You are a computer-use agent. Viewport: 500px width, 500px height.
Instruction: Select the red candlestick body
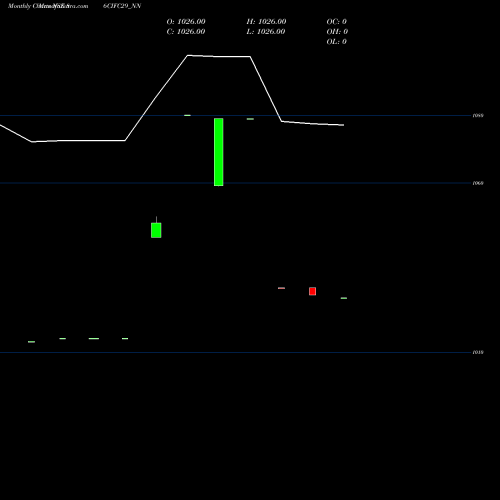point(312,291)
